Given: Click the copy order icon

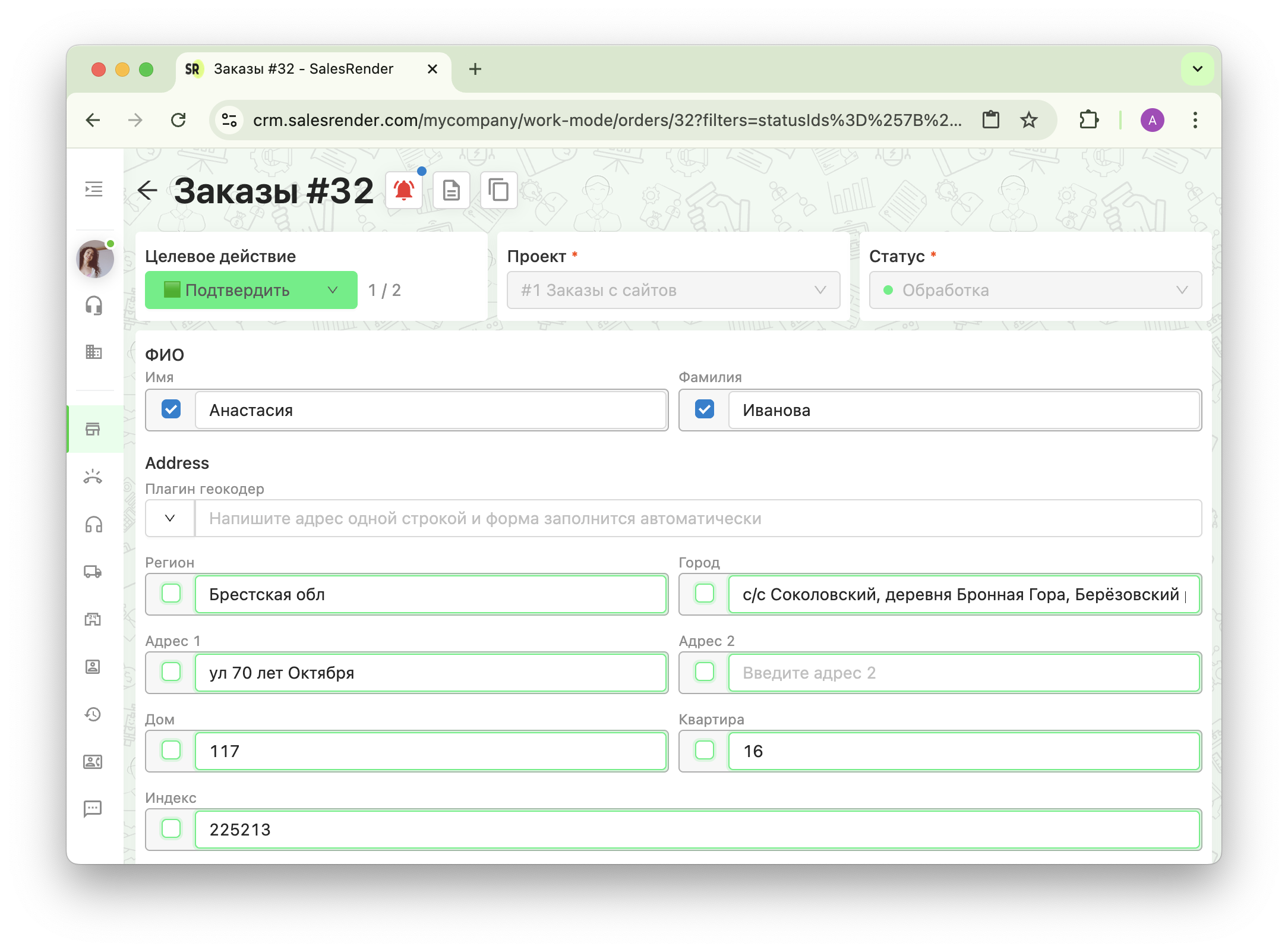Looking at the screenshot, I should (499, 190).
